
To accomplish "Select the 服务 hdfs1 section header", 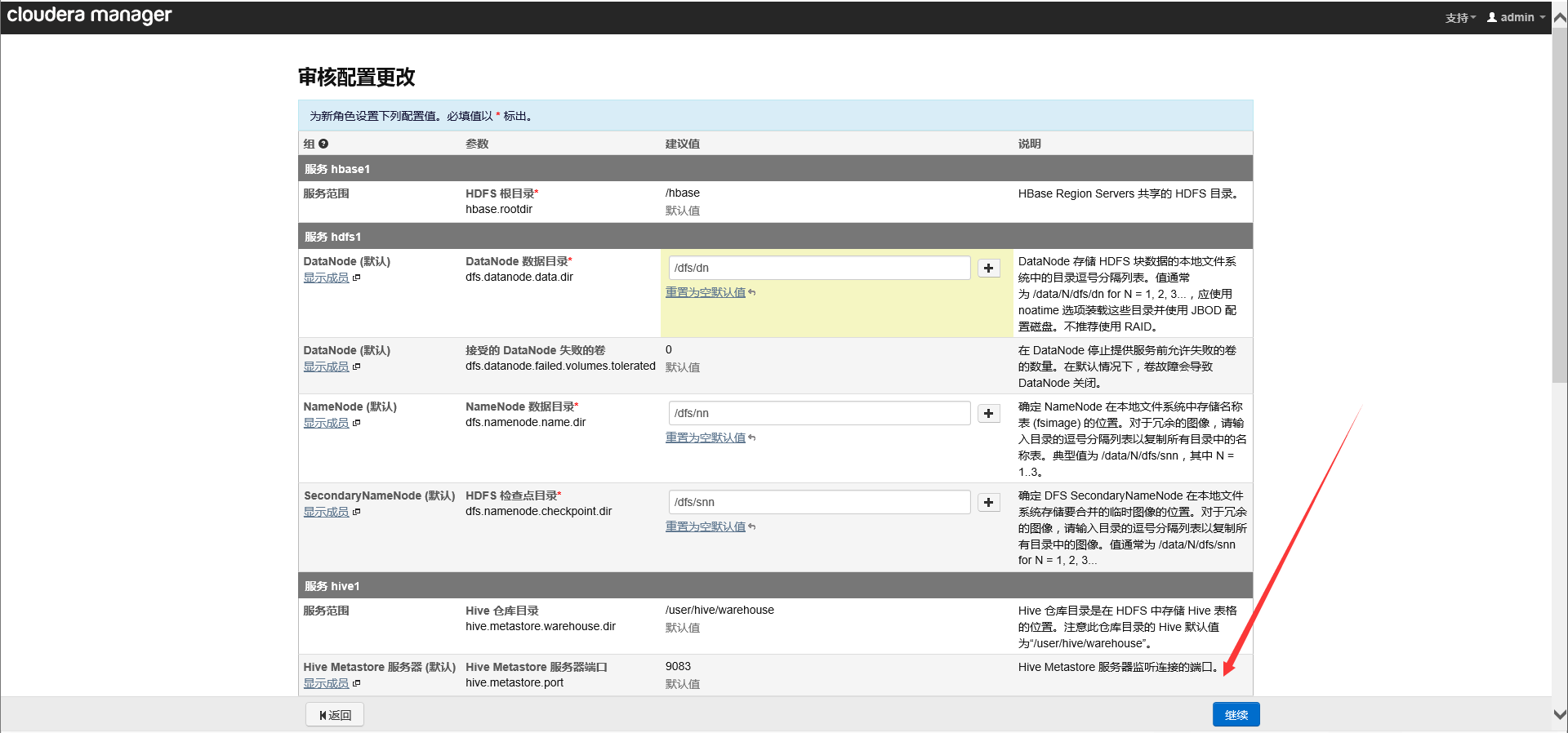I will click(775, 237).
